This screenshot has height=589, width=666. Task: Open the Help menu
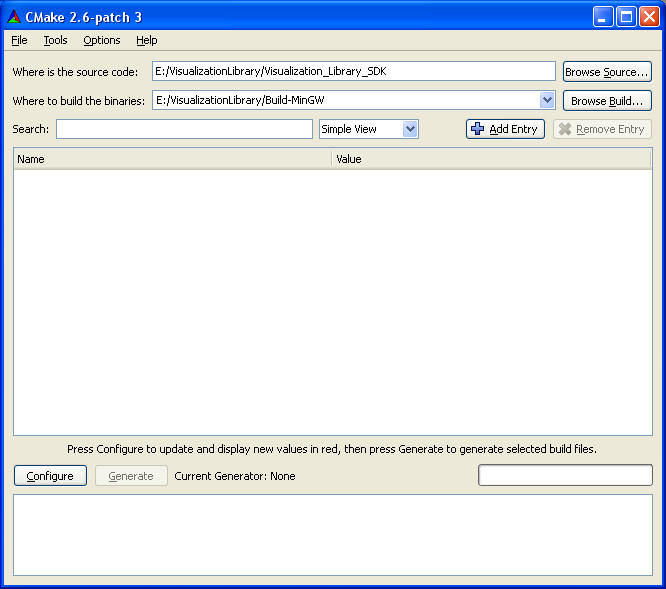tap(147, 40)
